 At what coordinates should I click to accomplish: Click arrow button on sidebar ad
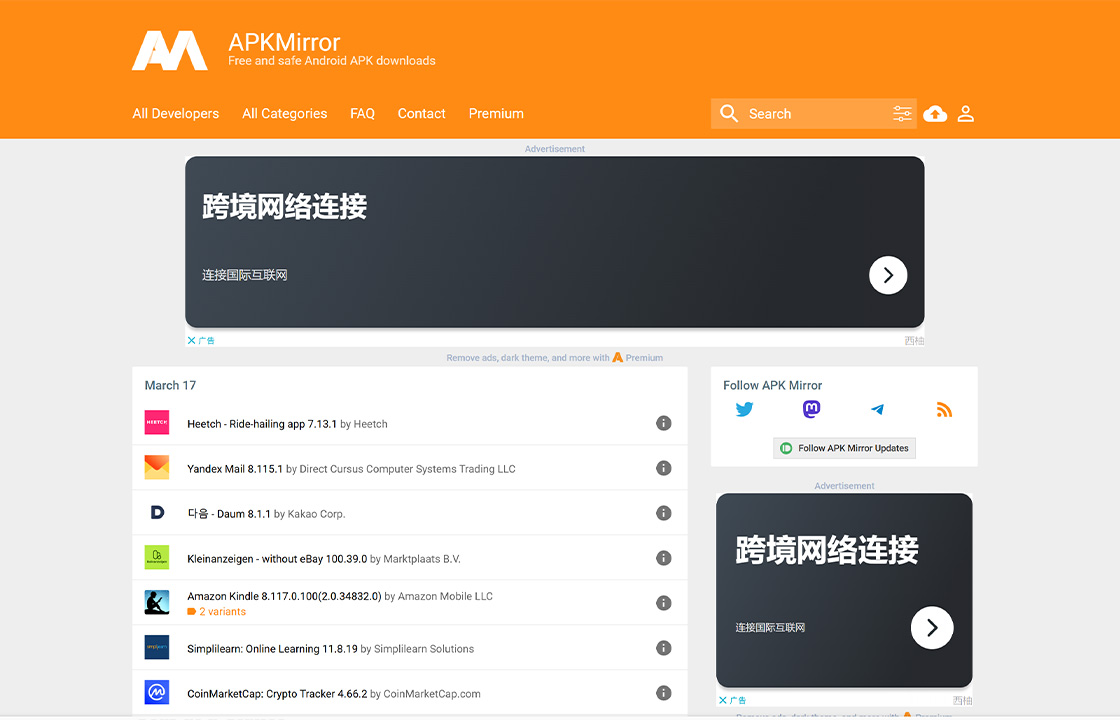(x=931, y=628)
